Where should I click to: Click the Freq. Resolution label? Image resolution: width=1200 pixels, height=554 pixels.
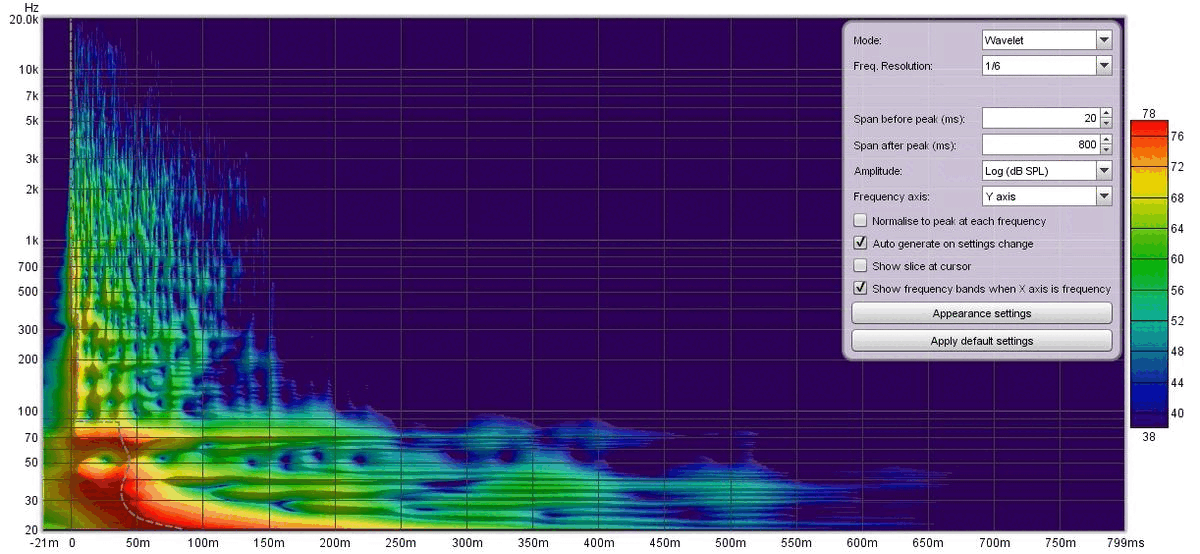point(893,66)
